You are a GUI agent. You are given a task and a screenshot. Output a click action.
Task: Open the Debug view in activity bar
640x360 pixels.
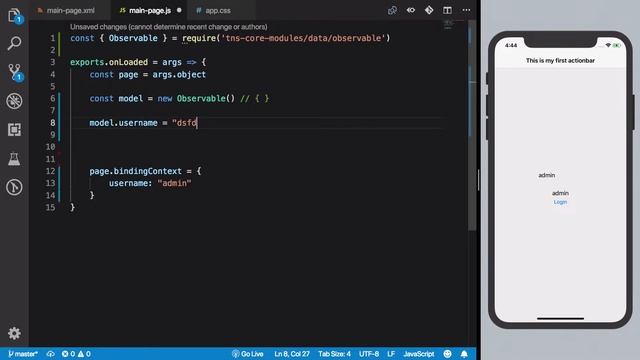(14, 101)
